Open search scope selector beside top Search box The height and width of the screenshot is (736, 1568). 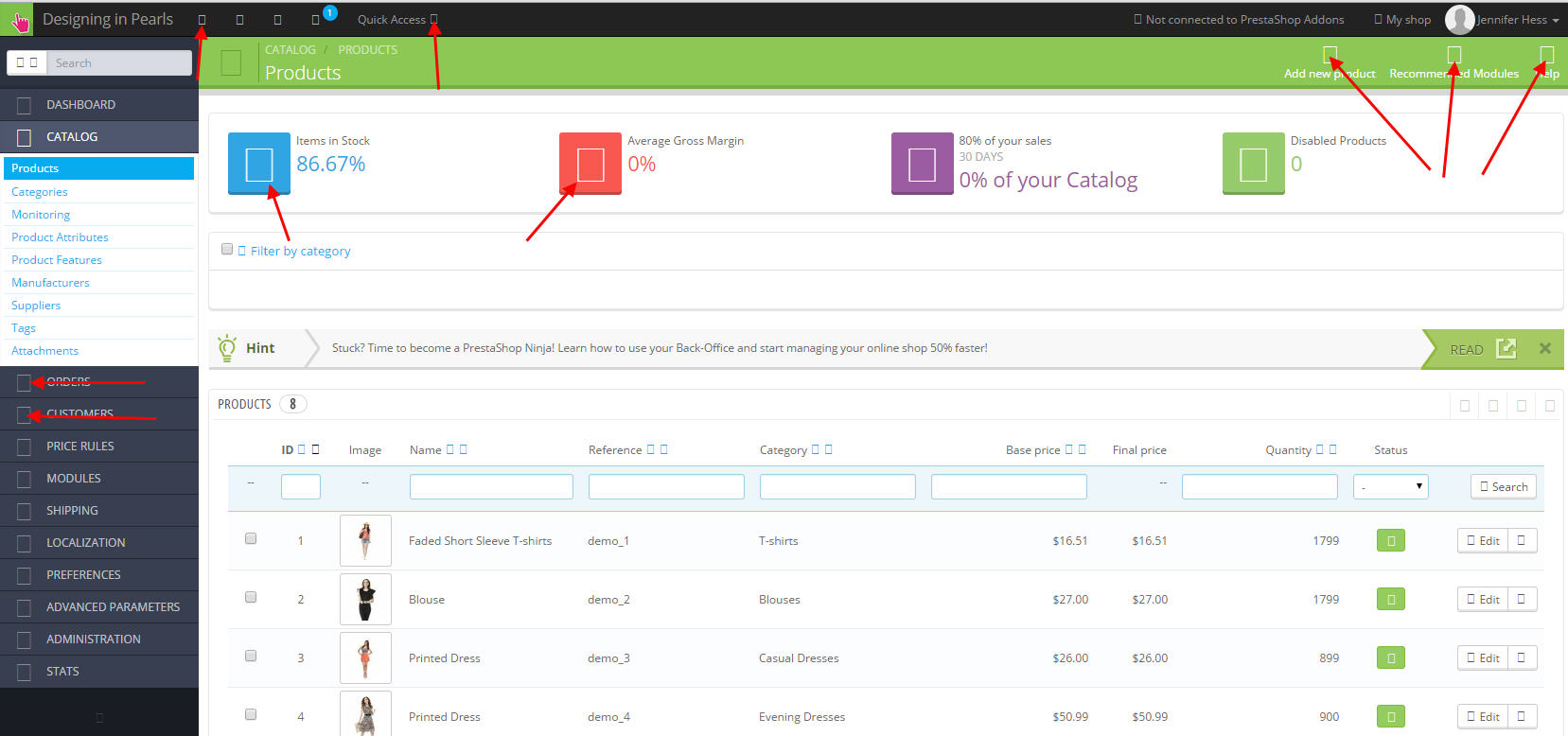[27, 62]
